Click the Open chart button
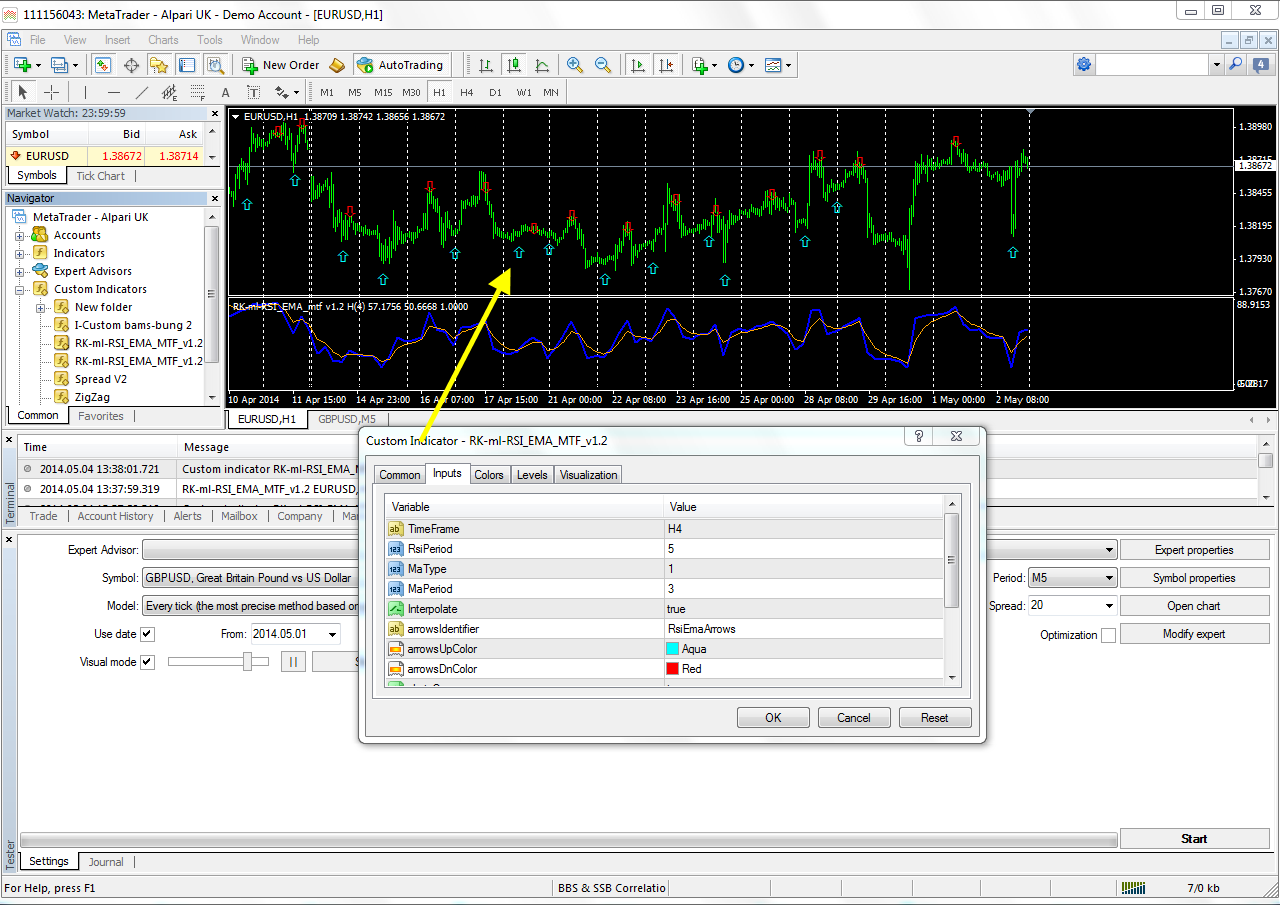 (1194, 606)
